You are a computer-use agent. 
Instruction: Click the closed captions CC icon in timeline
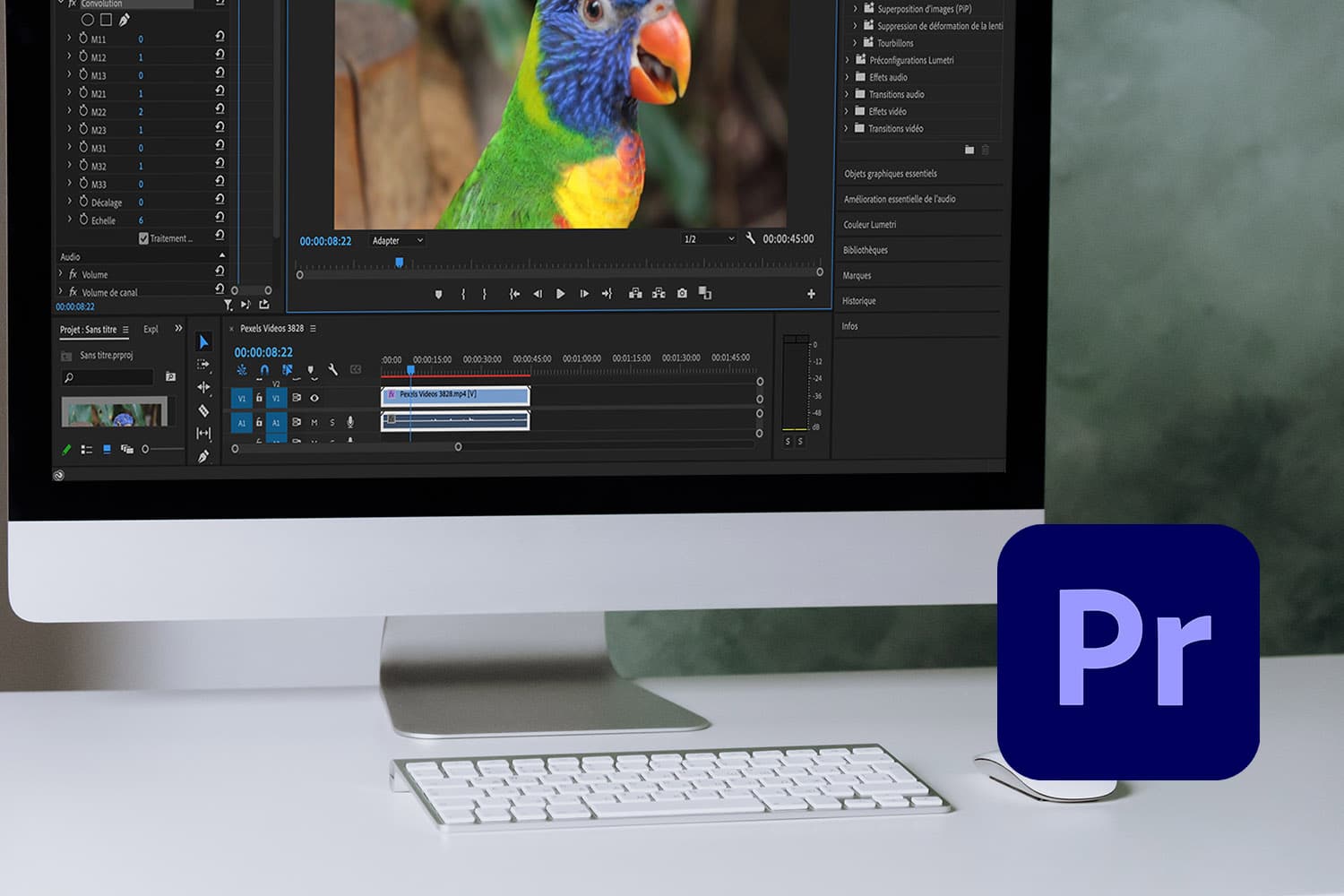click(x=356, y=369)
